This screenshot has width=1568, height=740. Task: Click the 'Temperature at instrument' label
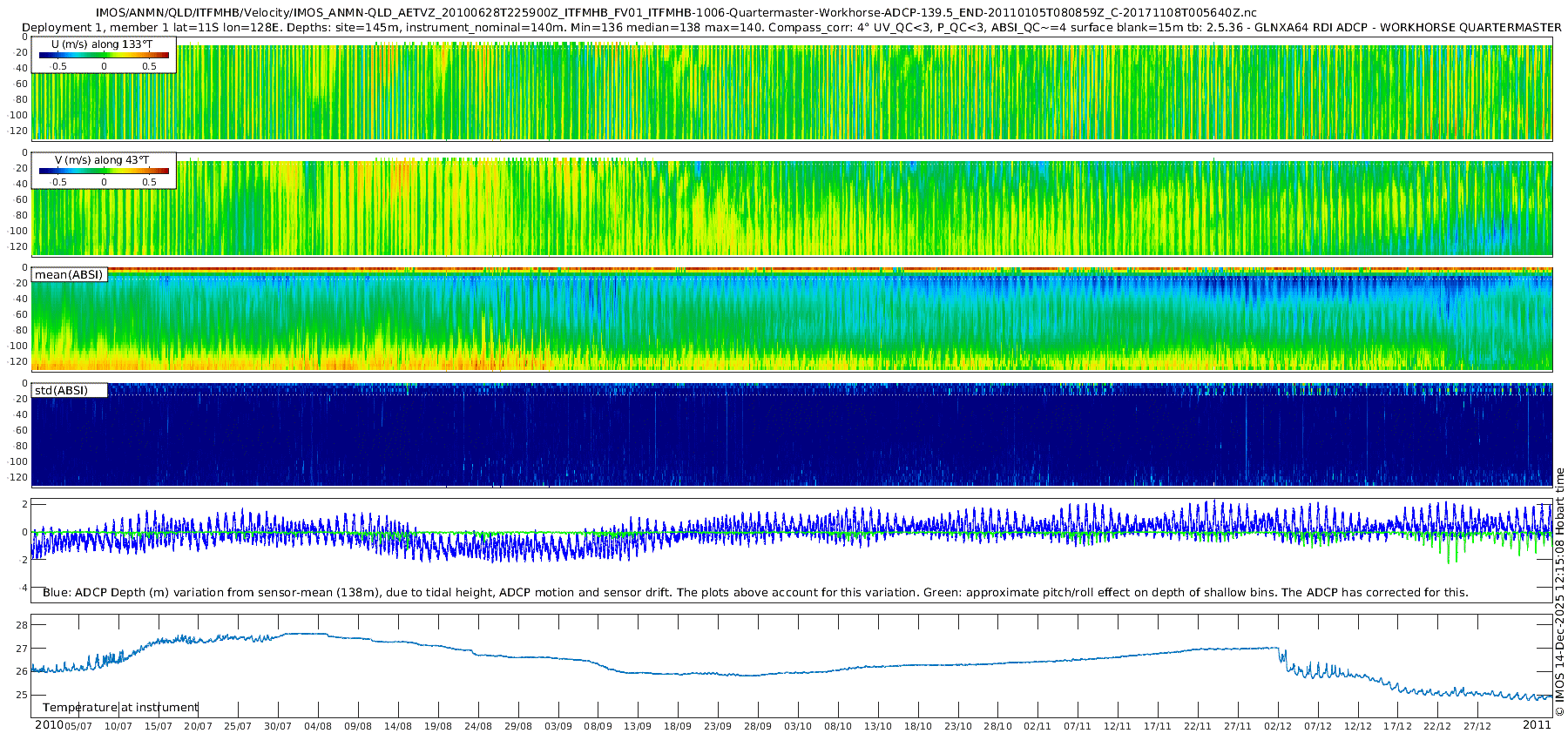[120, 707]
